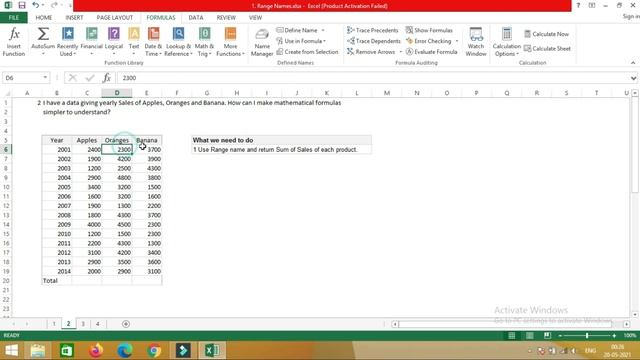Switch to Page Layout view

(x=529, y=336)
